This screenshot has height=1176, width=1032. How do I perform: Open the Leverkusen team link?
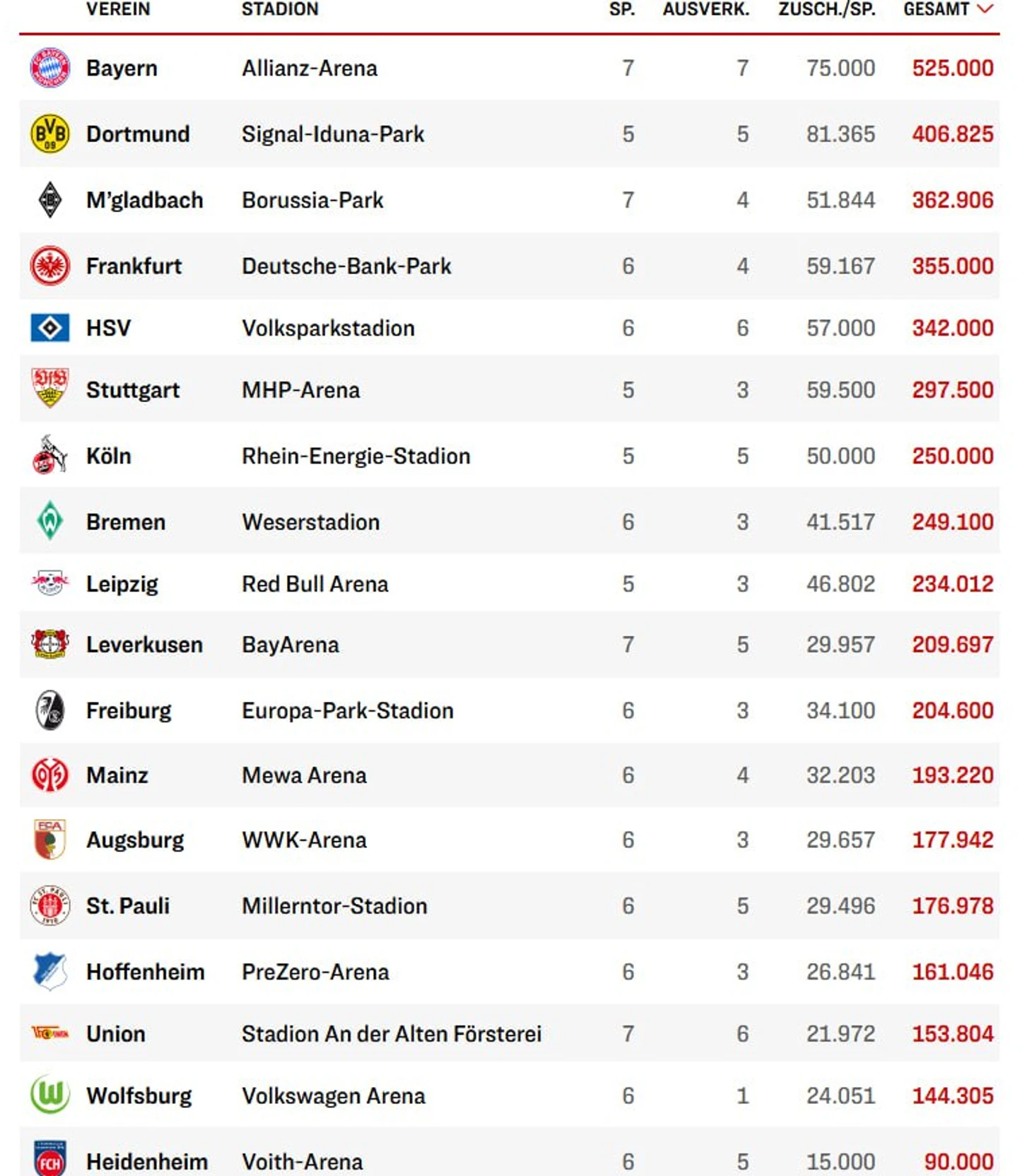click(144, 645)
